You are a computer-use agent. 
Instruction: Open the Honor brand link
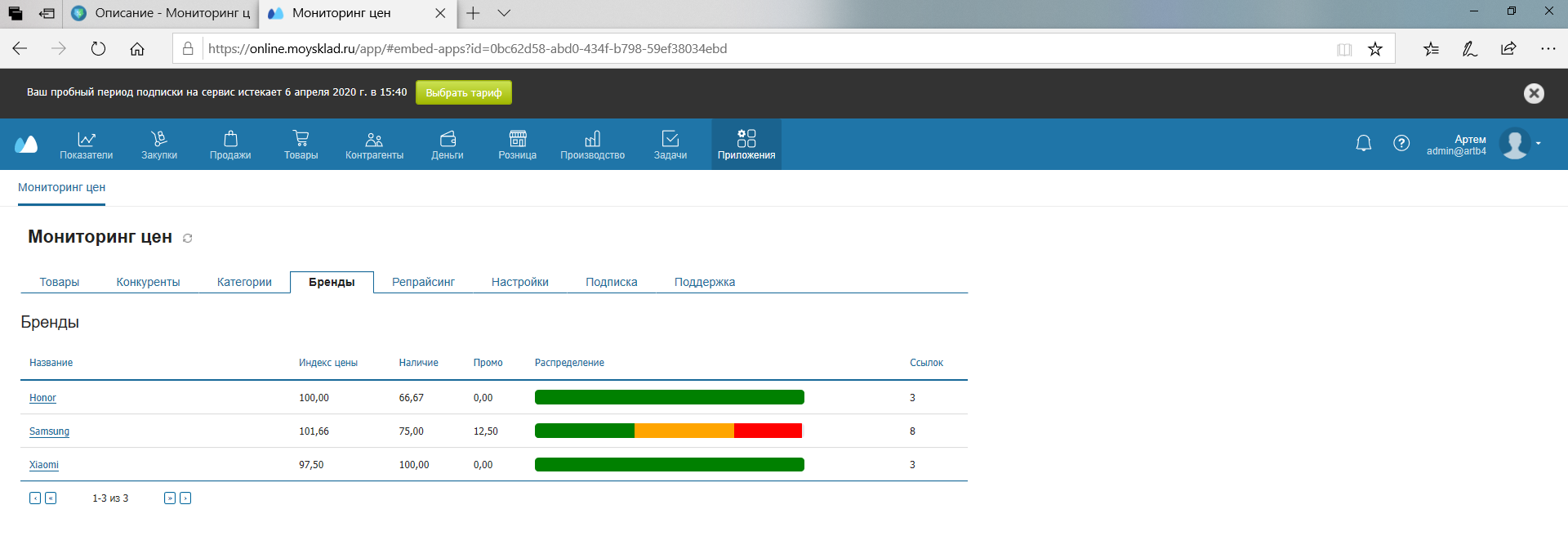pos(42,398)
